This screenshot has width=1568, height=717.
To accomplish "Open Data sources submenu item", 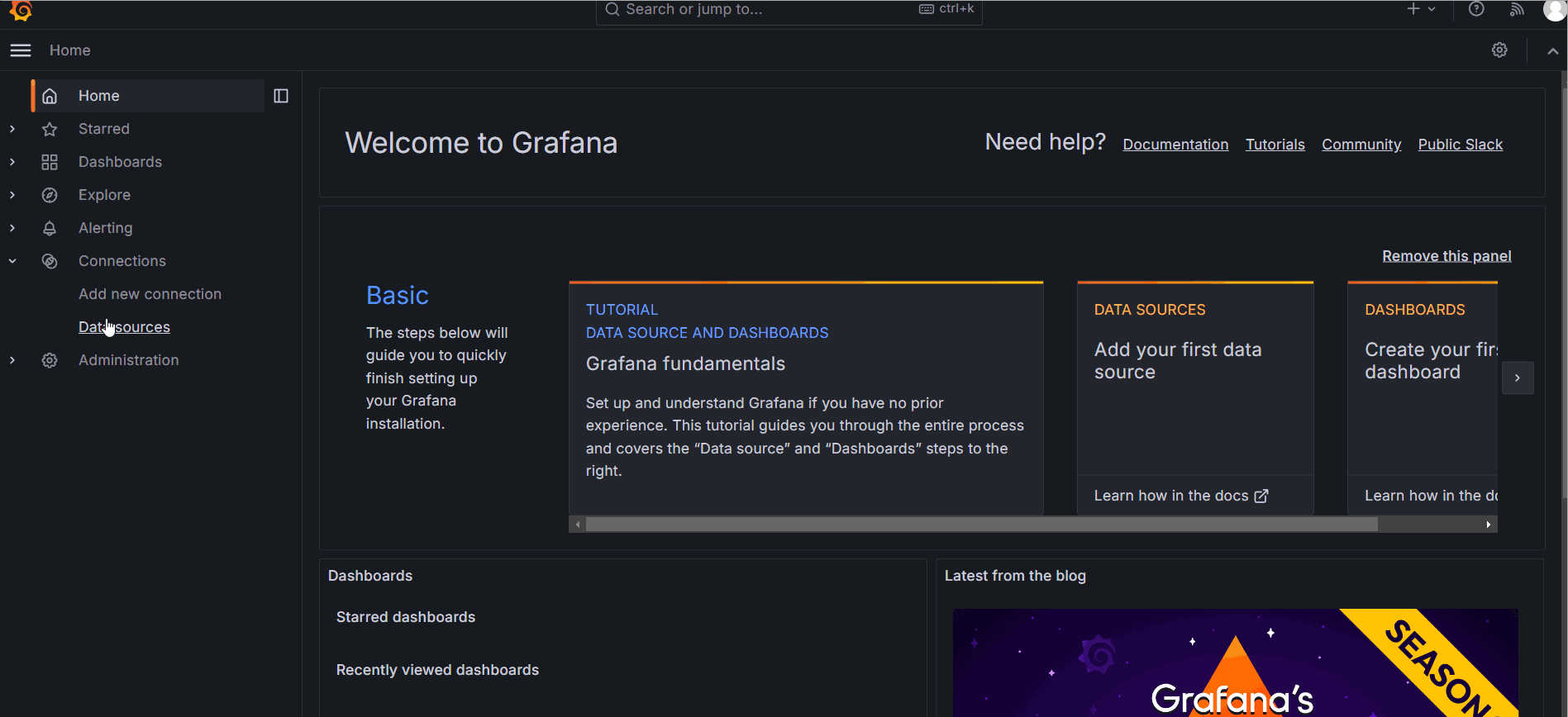I will coord(124,327).
